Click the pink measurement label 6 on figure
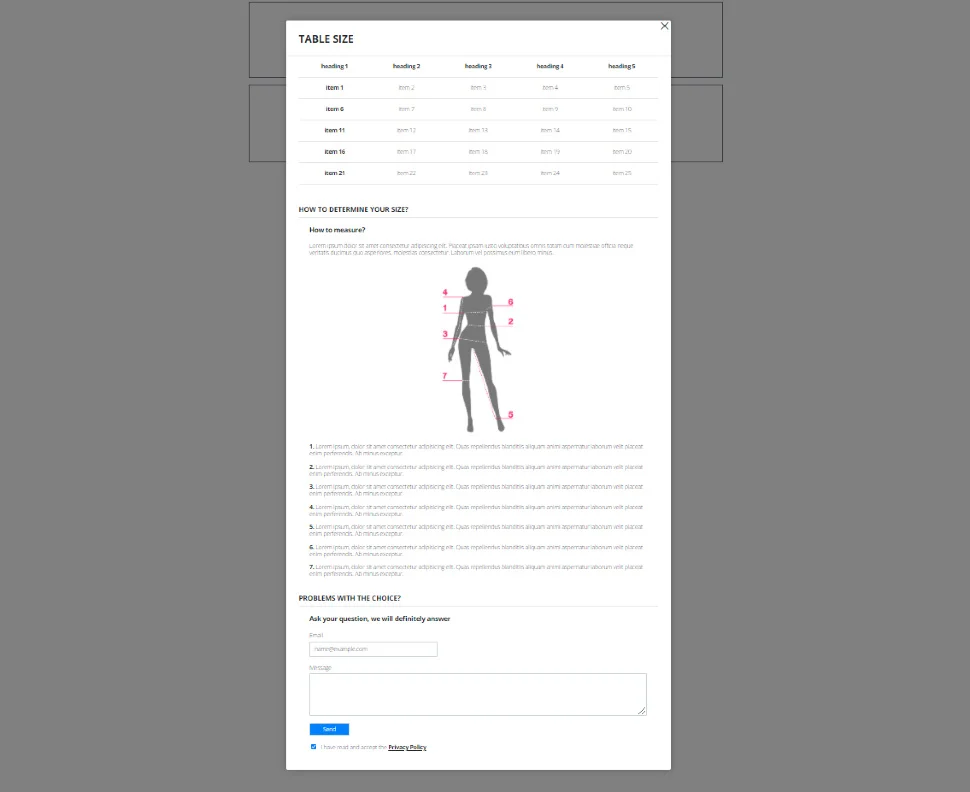Image resolution: width=970 pixels, height=792 pixels. tap(510, 302)
